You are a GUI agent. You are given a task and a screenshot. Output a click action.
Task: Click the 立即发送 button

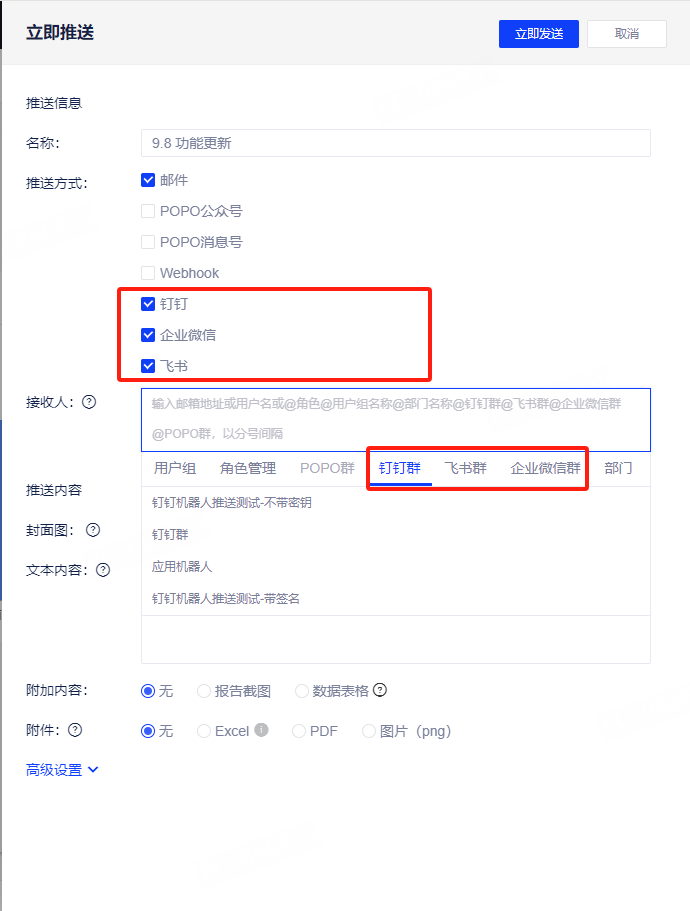[x=539, y=33]
